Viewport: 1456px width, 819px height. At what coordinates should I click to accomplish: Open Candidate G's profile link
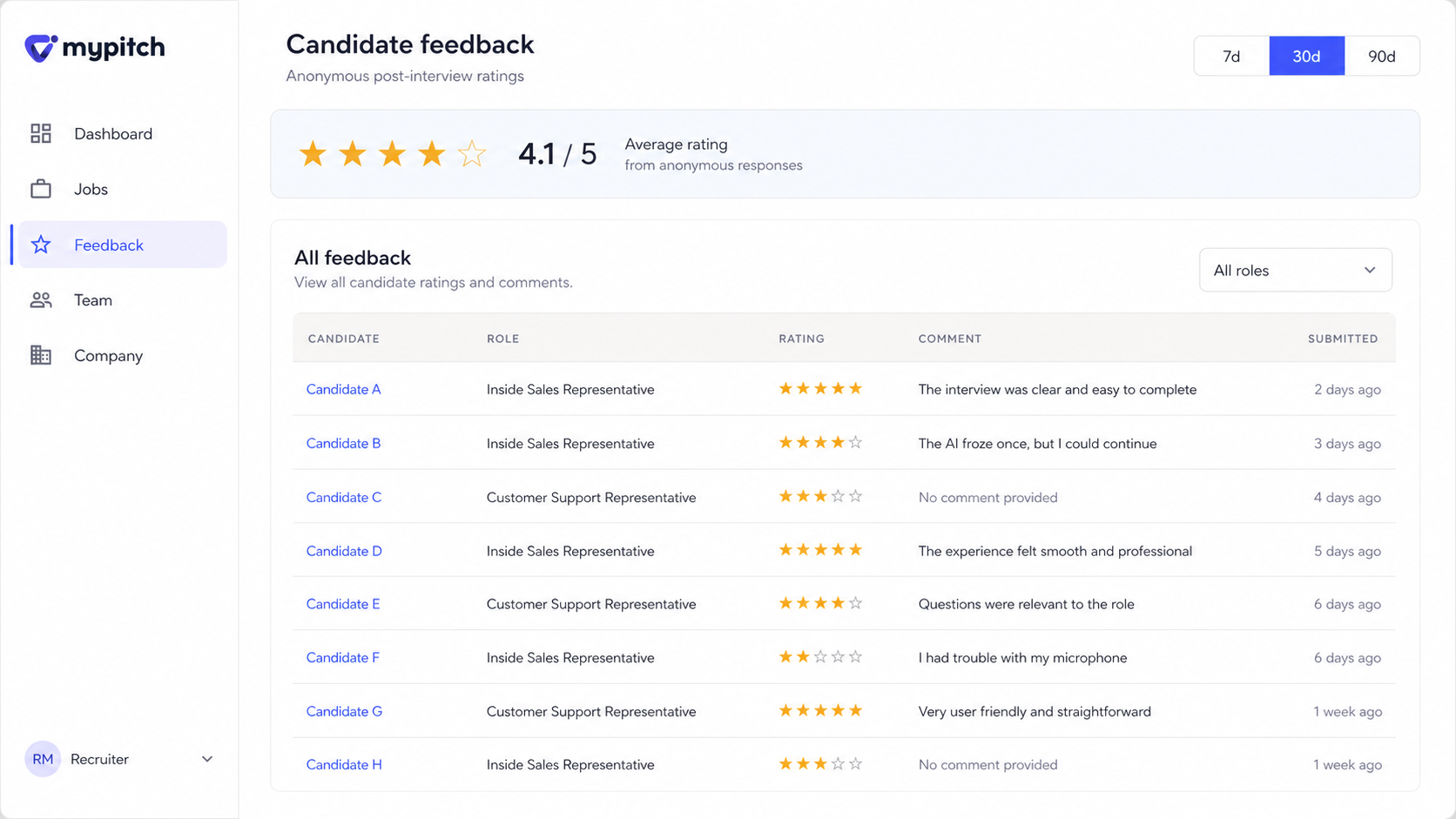pos(344,711)
